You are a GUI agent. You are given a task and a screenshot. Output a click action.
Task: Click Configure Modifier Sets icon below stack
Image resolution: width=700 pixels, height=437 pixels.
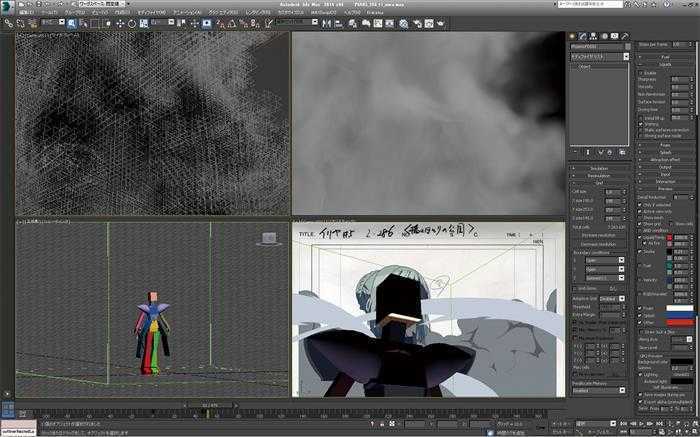click(x=622, y=152)
